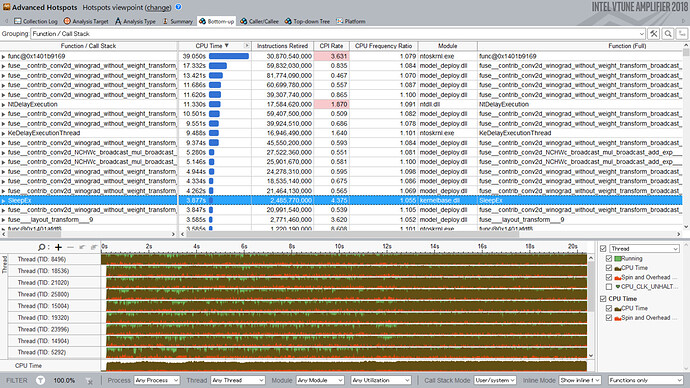Select the SleepEx row
690x388 pixels.
(x=341, y=201)
